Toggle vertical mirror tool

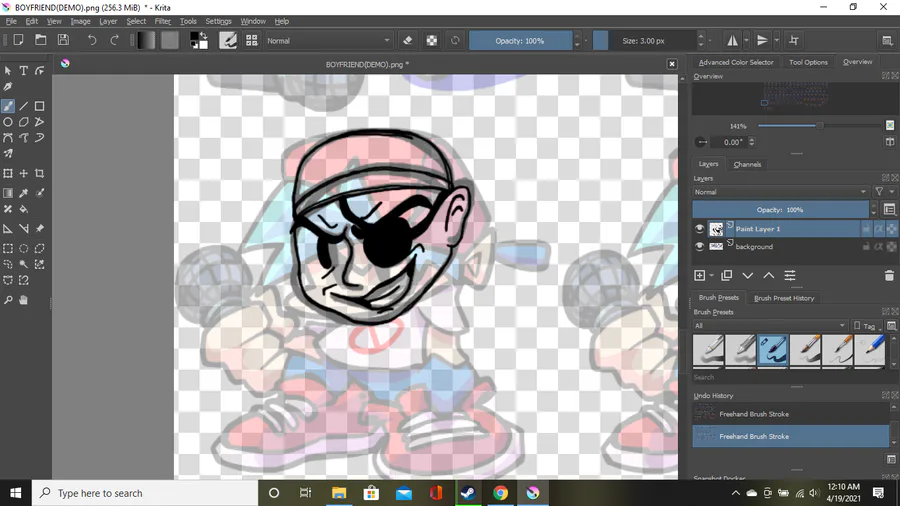click(x=762, y=41)
